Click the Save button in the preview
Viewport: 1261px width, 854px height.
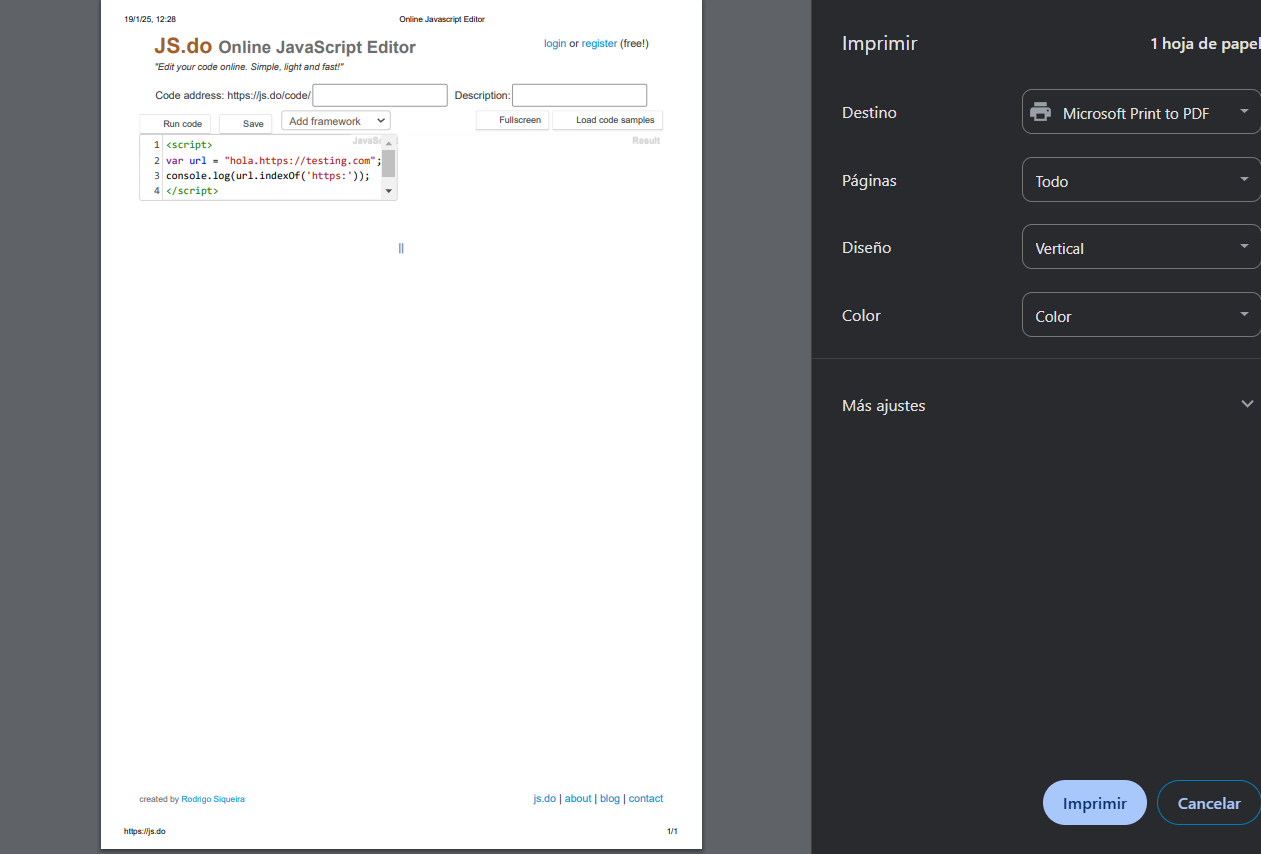pyautogui.click(x=246, y=124)
